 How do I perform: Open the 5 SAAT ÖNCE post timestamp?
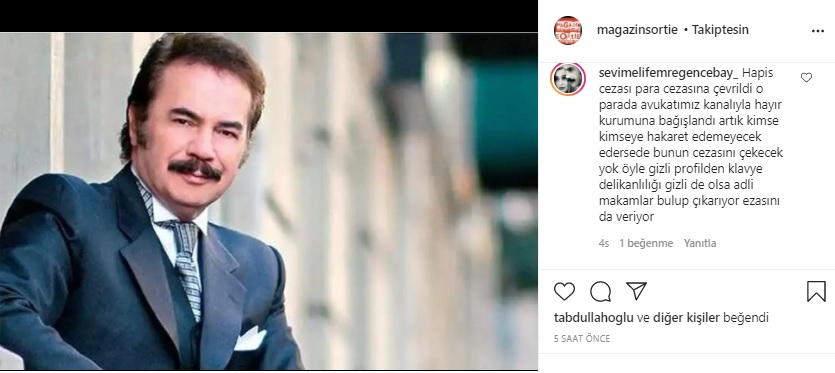click(582, 338)
